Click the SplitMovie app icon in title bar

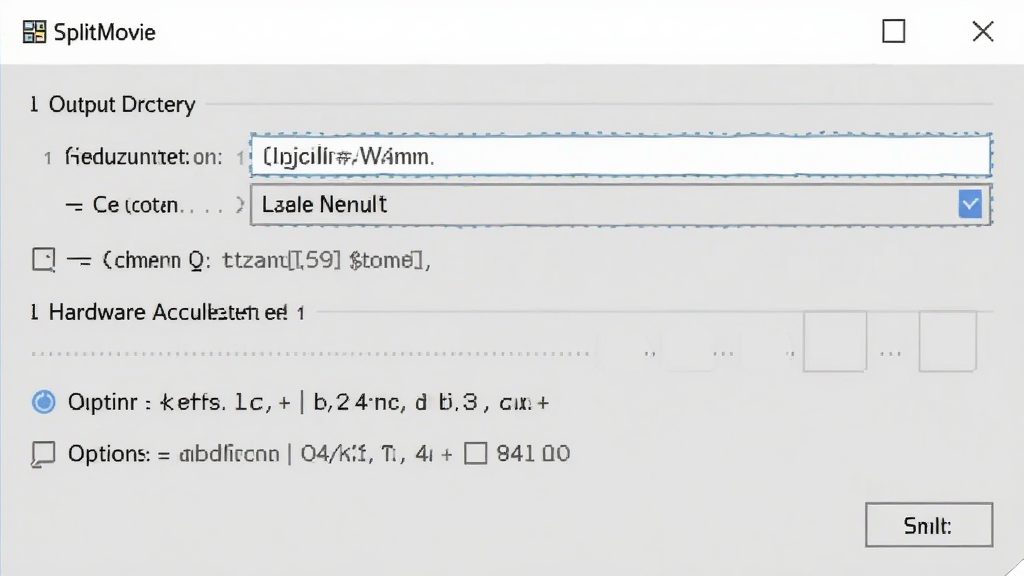click(34, 32)
